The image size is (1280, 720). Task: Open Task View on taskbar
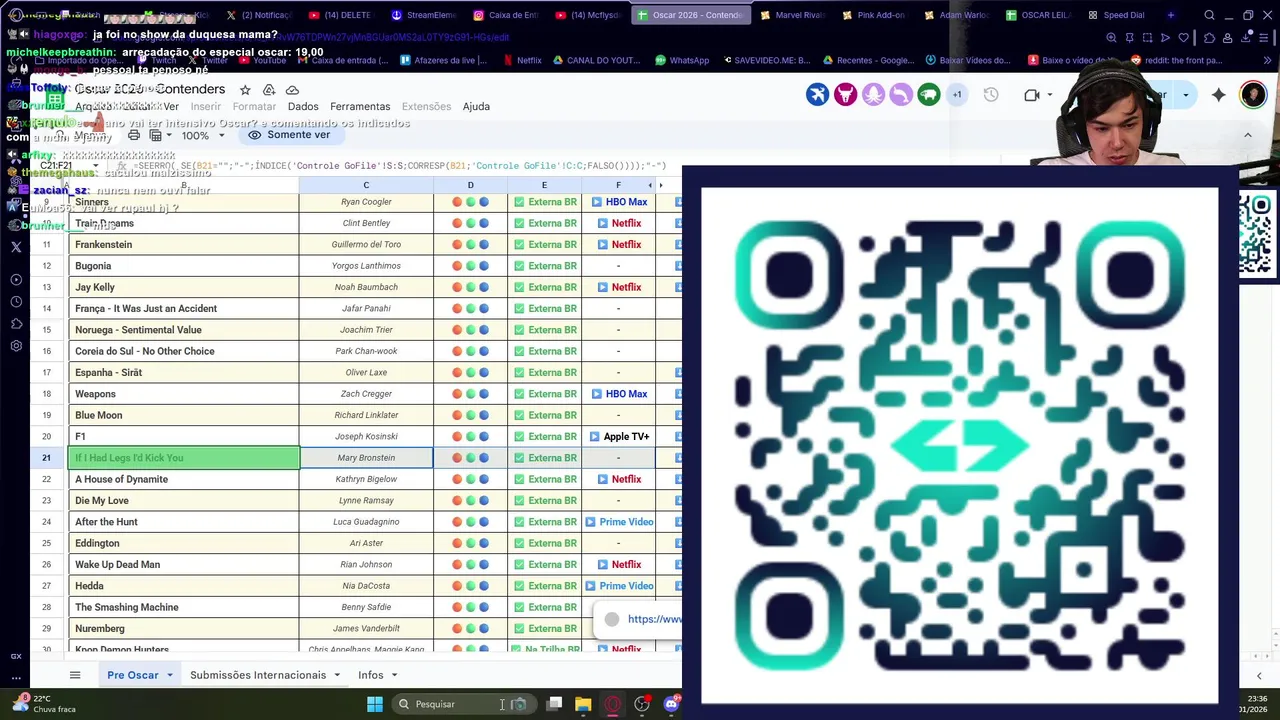coord(554,704)
